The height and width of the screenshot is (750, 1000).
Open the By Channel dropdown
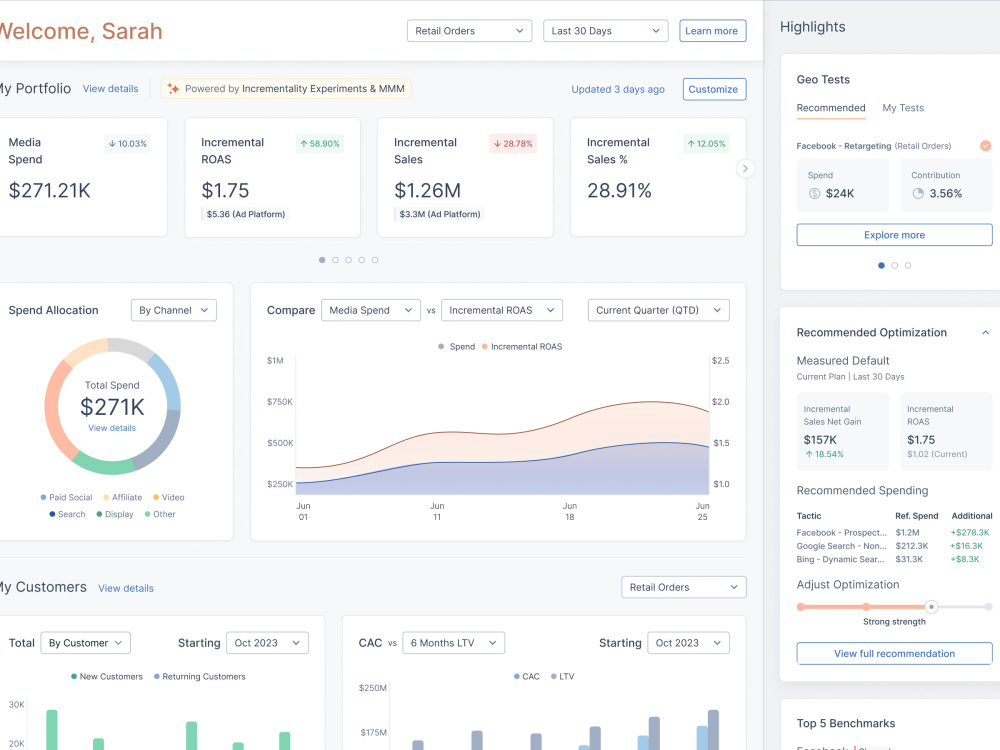[x=173, y=310]
